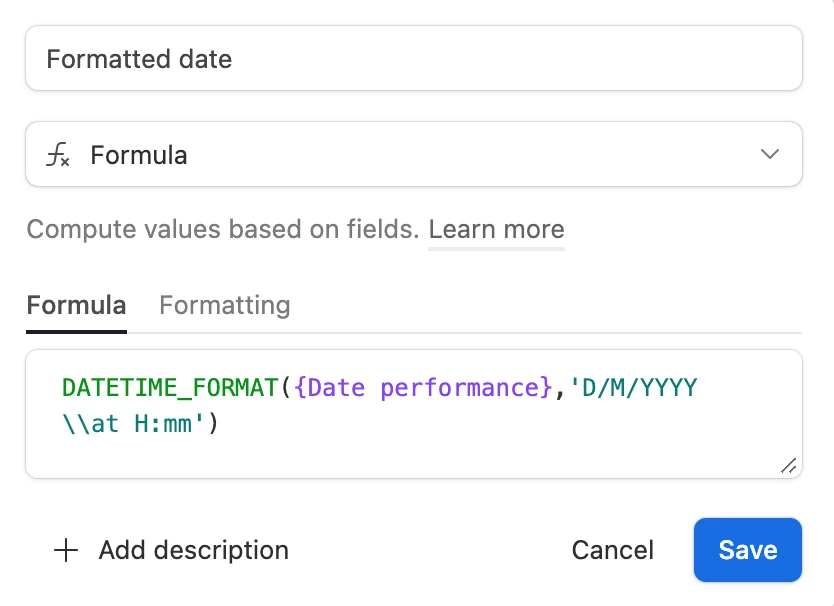
Task: Click the opening parenthesis after DATETIME_FORMAT
Action: pyautogui.click(x=285, y=388)
